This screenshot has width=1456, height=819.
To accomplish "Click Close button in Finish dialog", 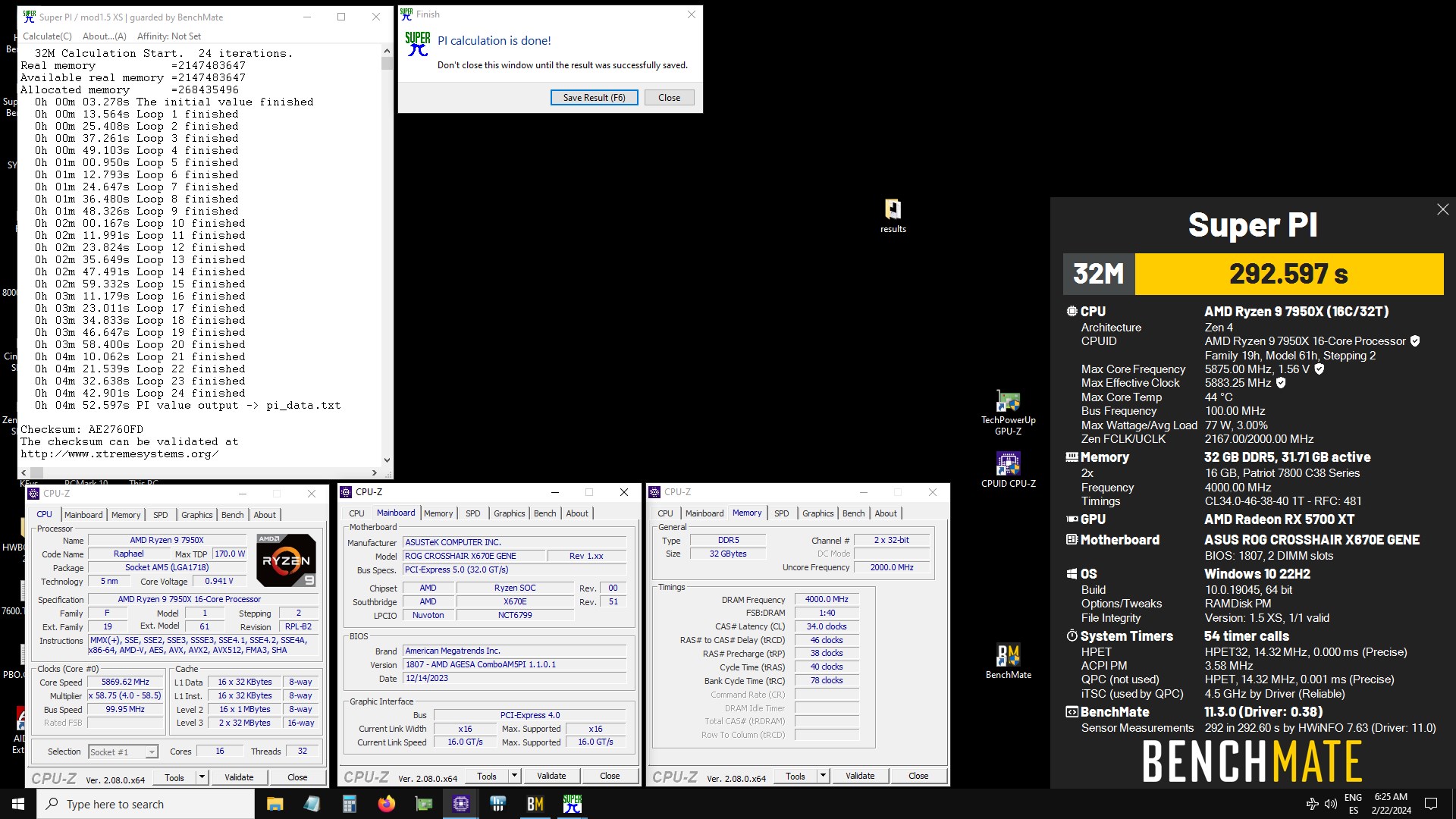I will pos(669,97).
